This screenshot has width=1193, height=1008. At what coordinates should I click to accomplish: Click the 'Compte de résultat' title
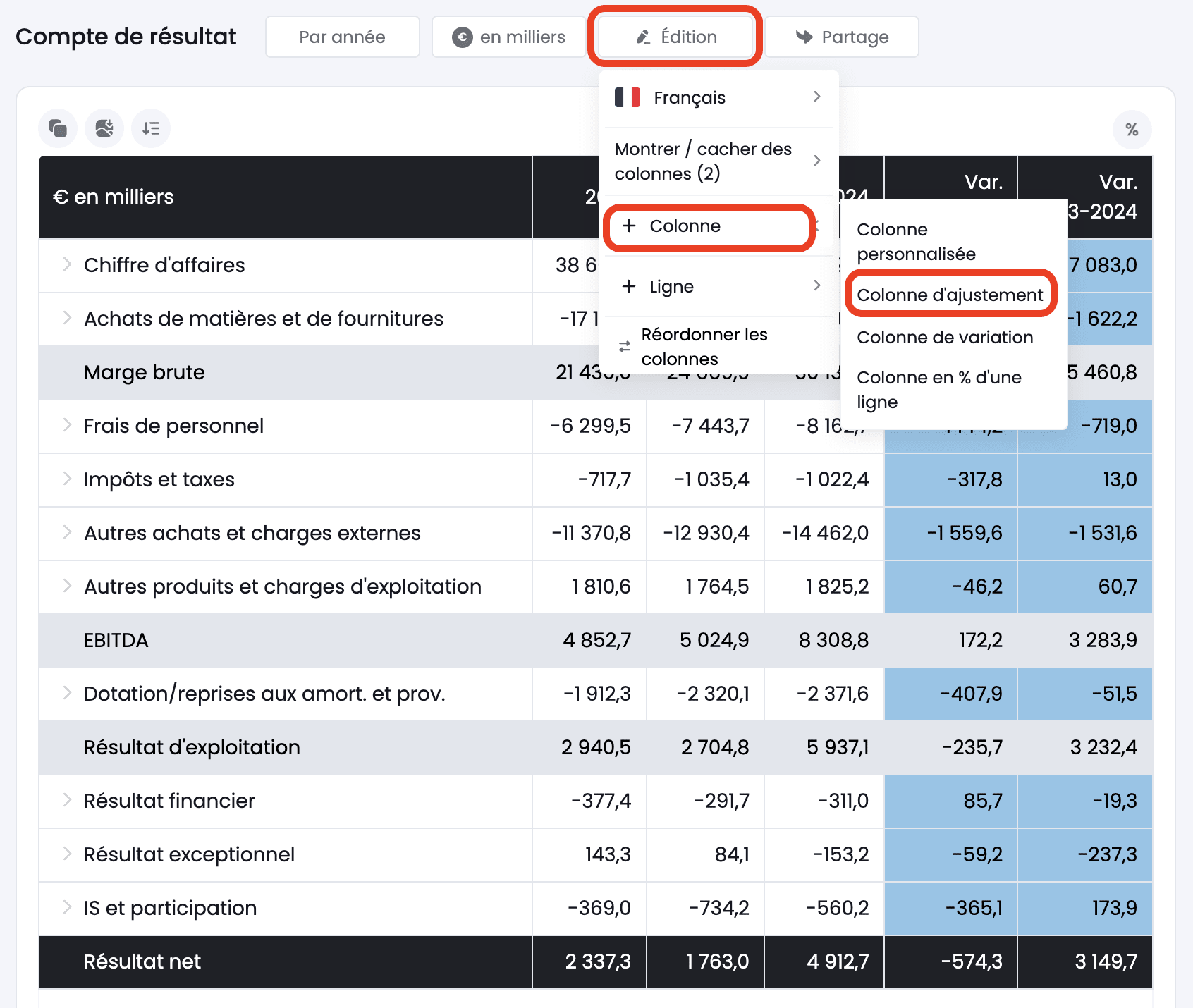(126, 37)
